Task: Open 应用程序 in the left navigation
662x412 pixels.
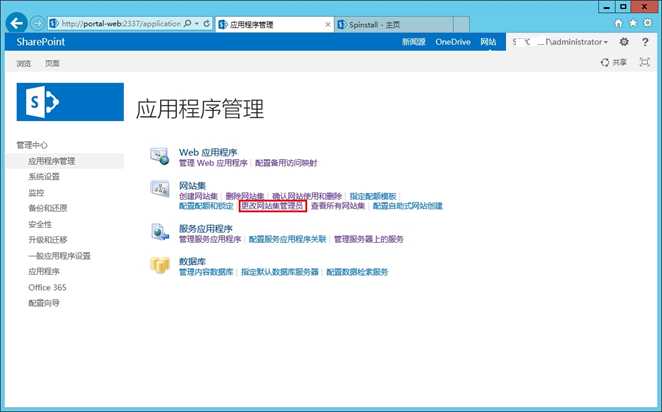Action: tap(44, 271)
